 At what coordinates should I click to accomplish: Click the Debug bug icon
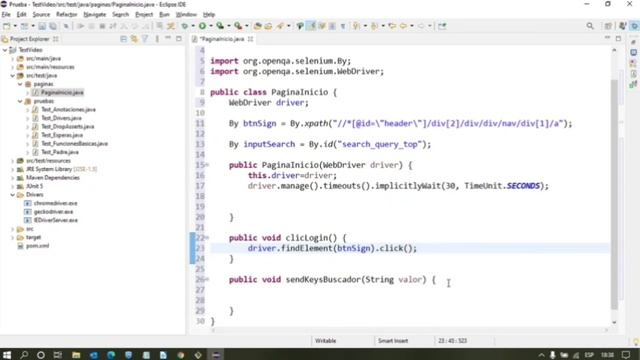185,26
